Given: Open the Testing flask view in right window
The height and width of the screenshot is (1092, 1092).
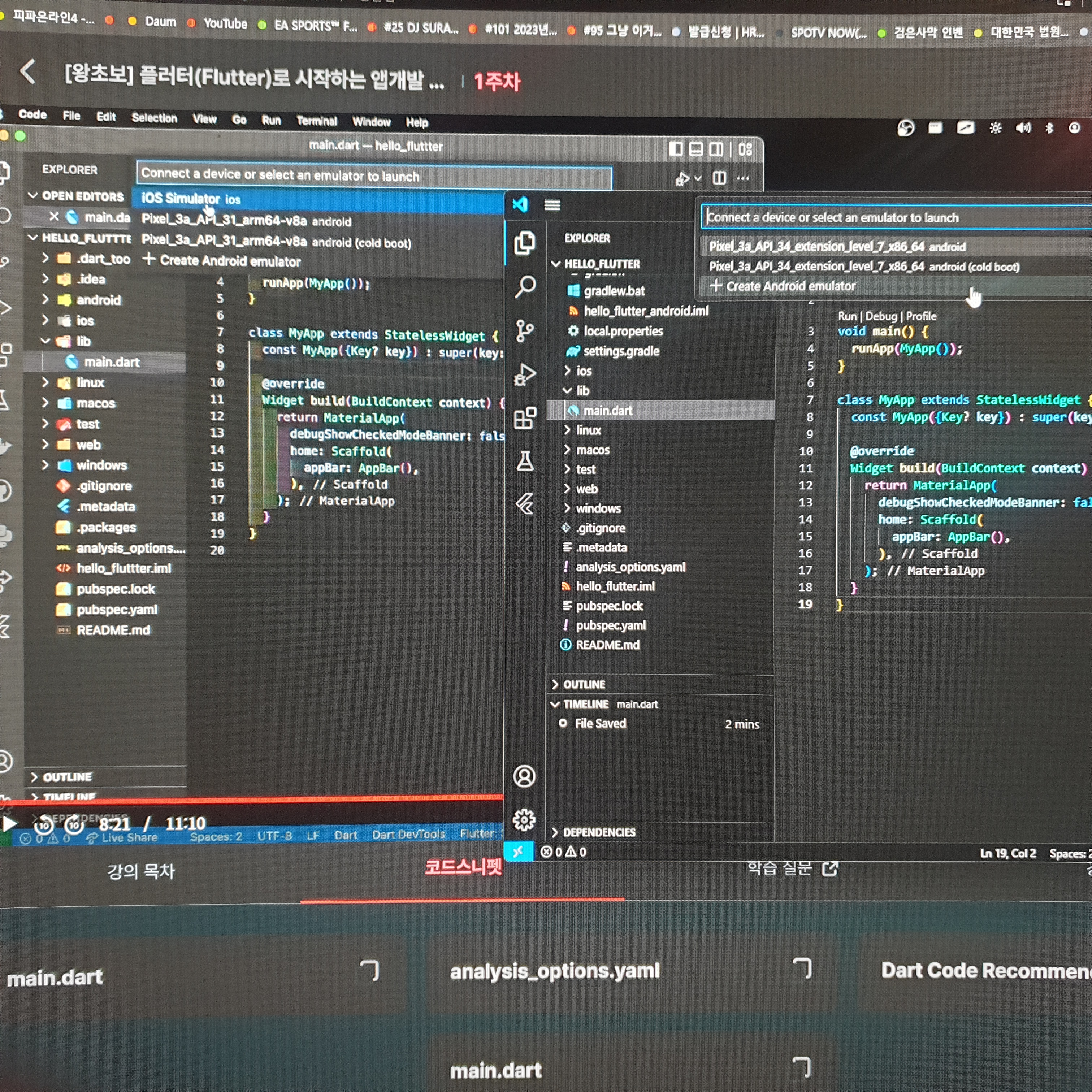Looking at the screenshot, I should click(x=525, y=461).
